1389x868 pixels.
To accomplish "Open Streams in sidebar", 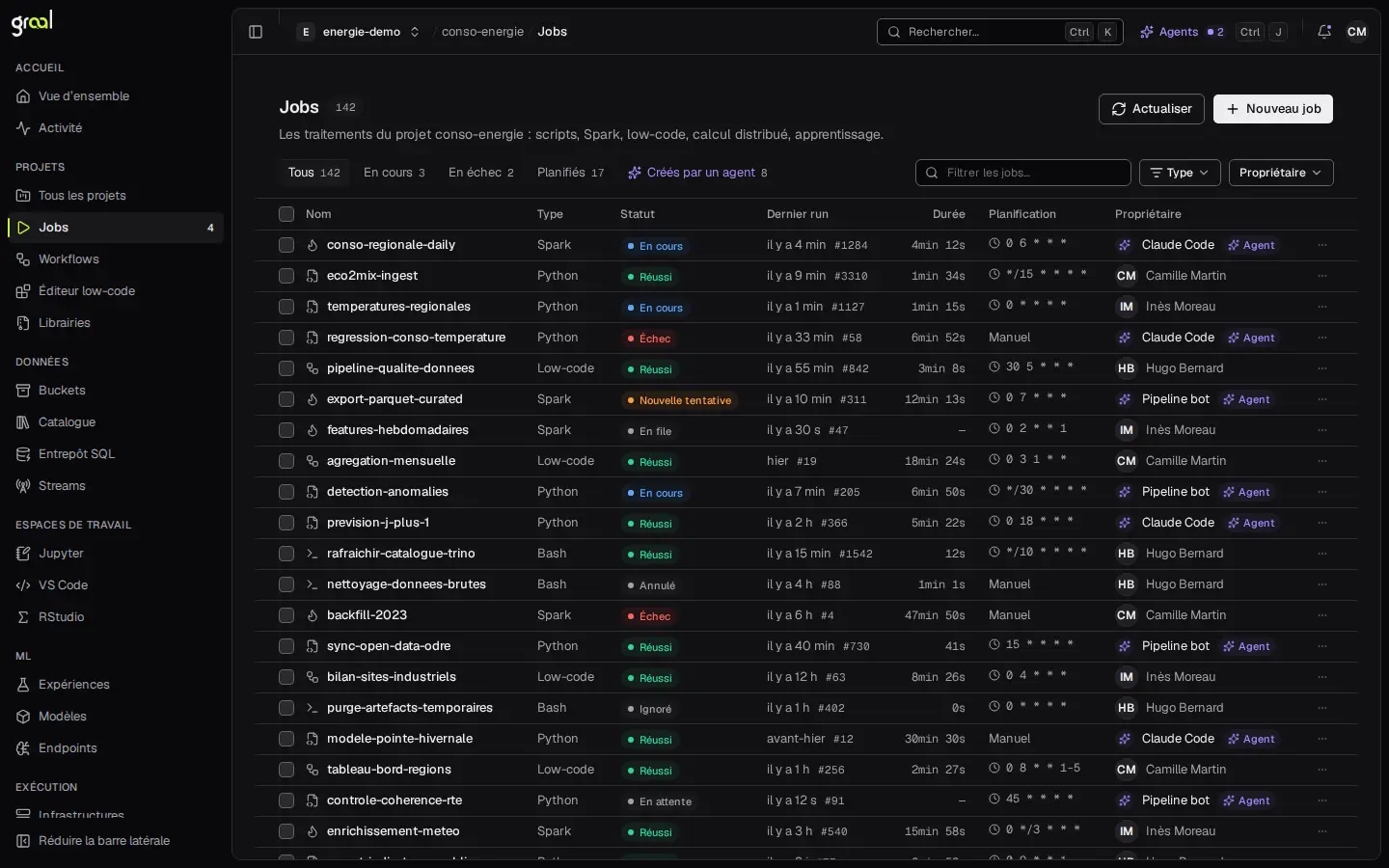I will coord(116,486).
